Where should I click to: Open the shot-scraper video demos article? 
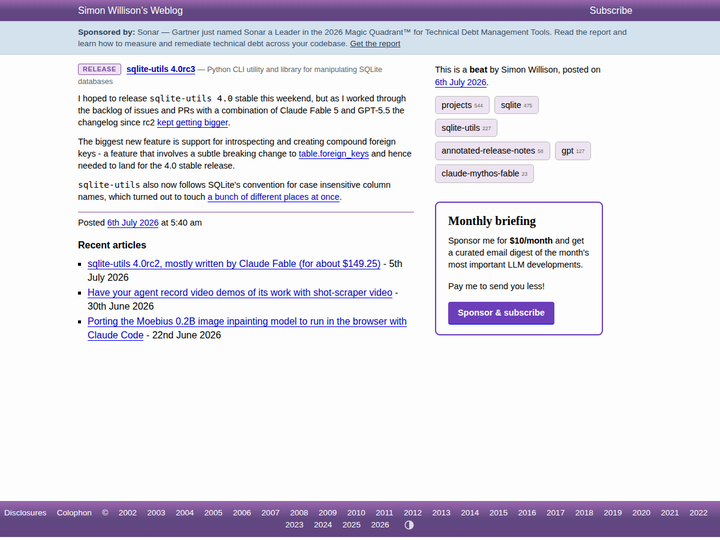[x=240, y=293]
